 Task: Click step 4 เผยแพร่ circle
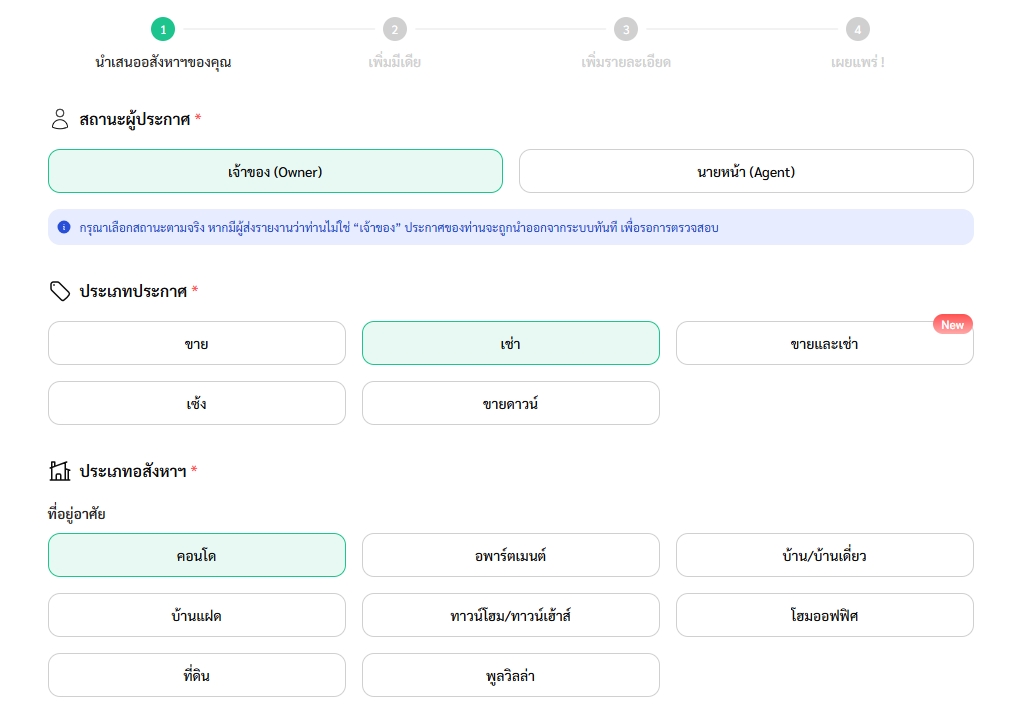coord(857,29)
